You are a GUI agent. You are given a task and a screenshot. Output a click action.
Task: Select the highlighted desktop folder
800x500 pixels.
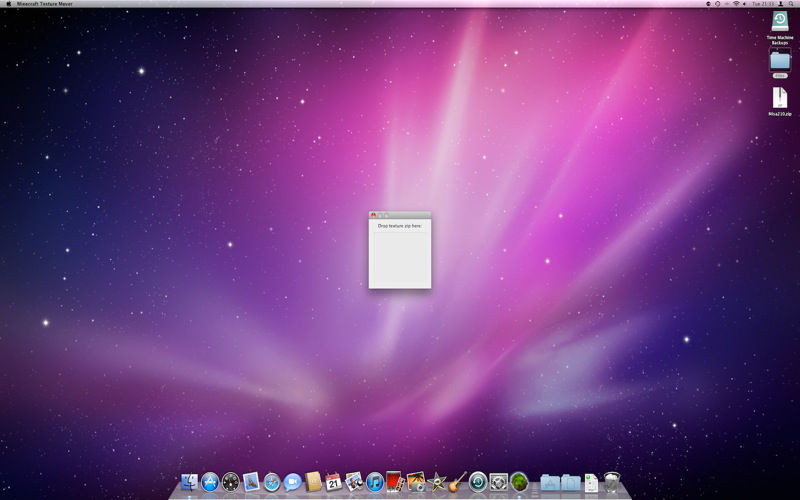(x=780, y=63)
